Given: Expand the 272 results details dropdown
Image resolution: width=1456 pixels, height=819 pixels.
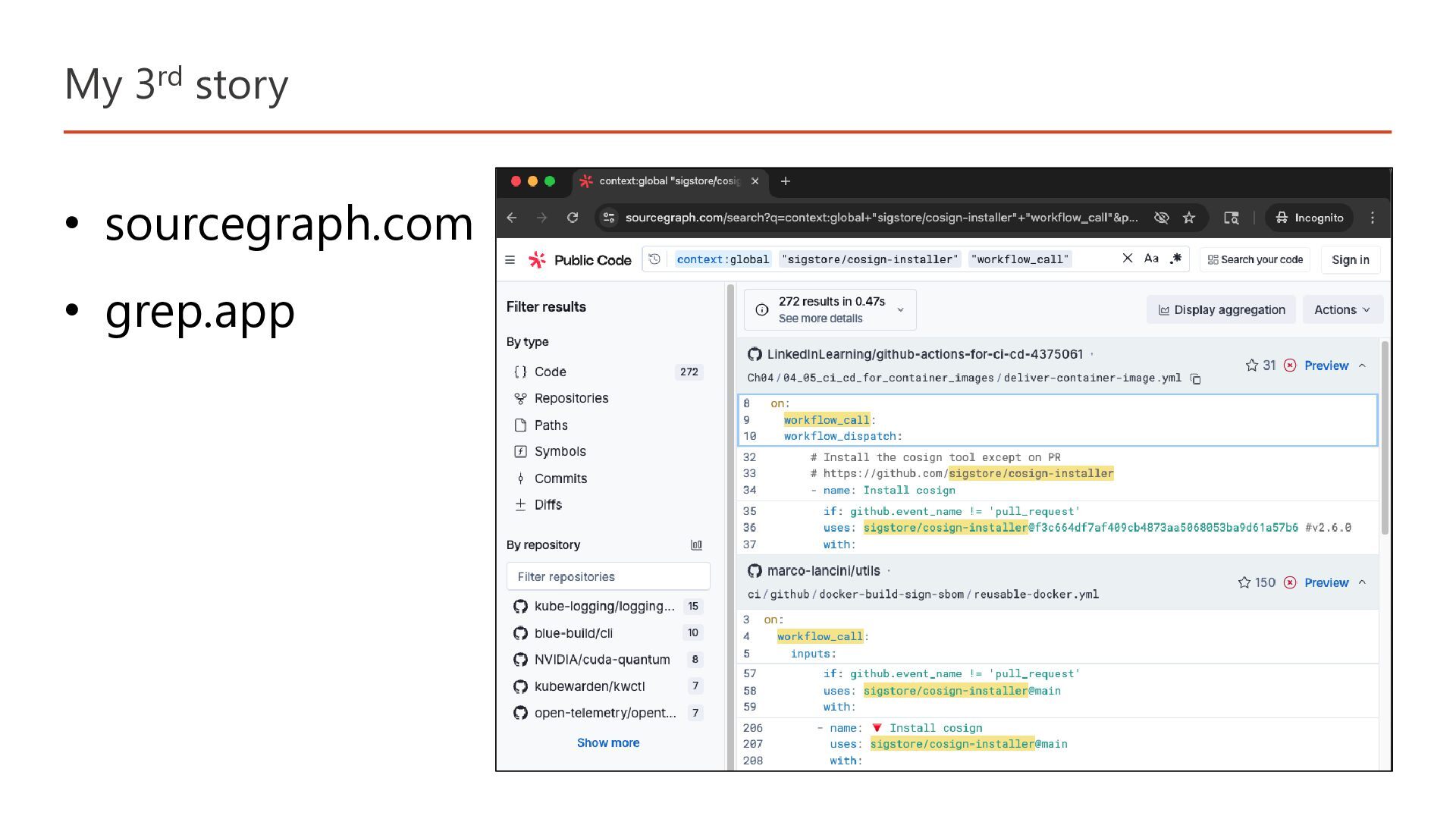Looking at the screenshot, I should tap(900, 309).
